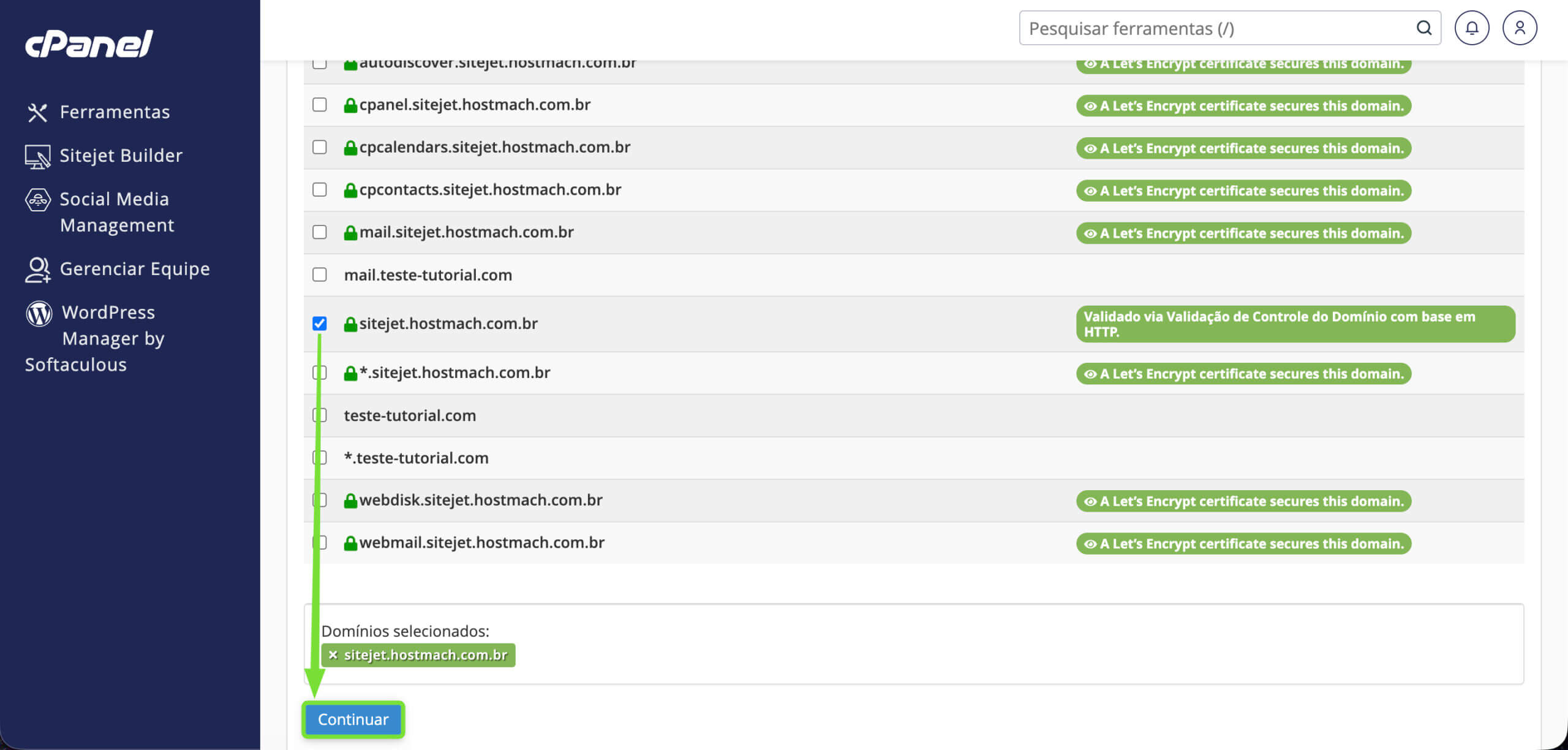Click the Social Media Management icon
1568x750 pixels.
pyautogui.click(x=37, y=200)
